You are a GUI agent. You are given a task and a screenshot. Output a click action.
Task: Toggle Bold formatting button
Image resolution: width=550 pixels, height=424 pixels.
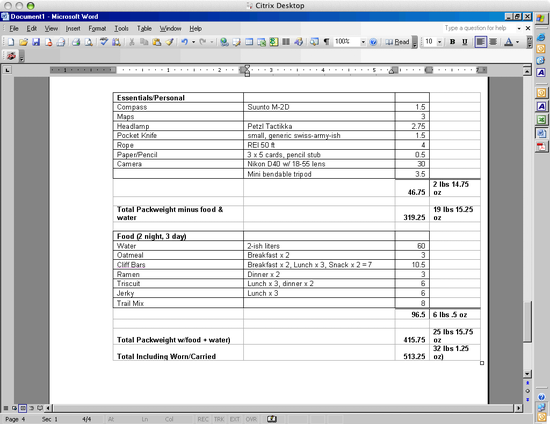452,42
